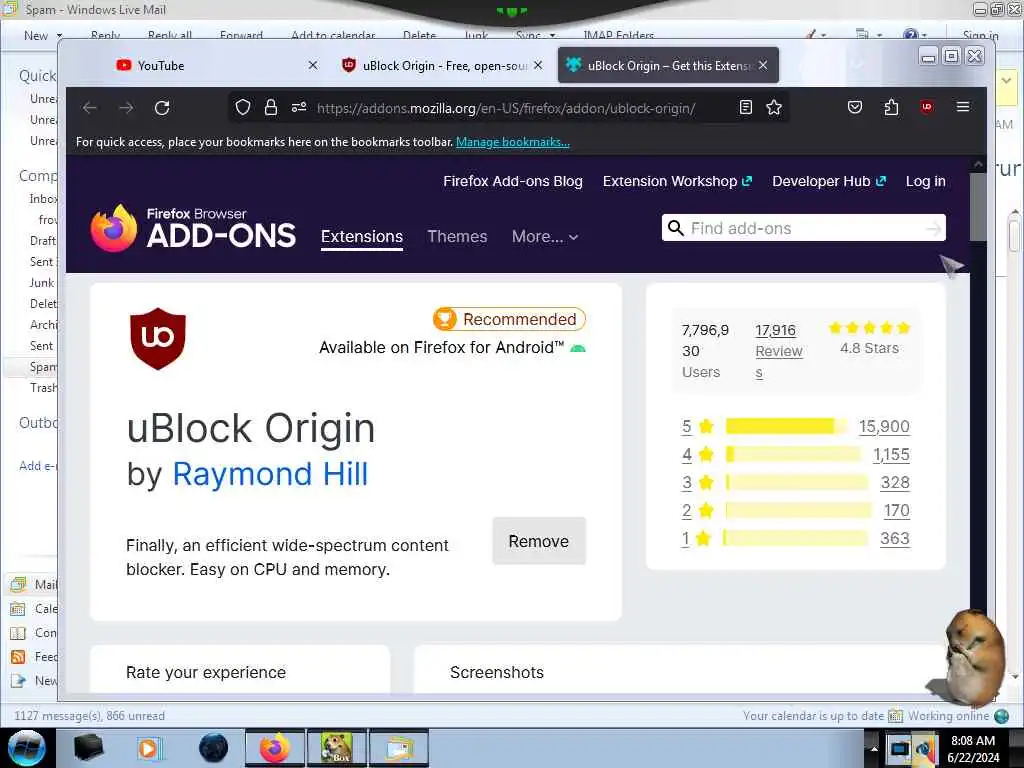Open Calendar icon in Live Mail sidebar
The width and height of the screenshot is (1024, 768).
click(18, 609)
